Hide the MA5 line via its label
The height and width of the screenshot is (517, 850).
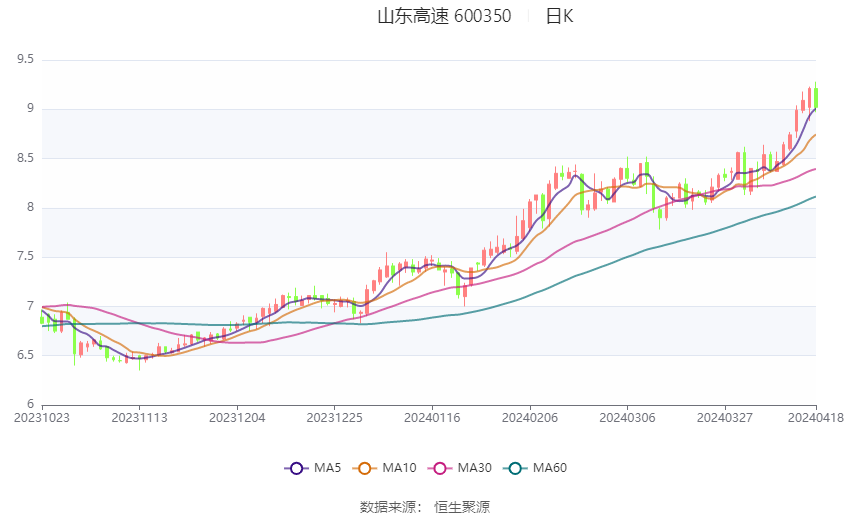pos(327,468)
